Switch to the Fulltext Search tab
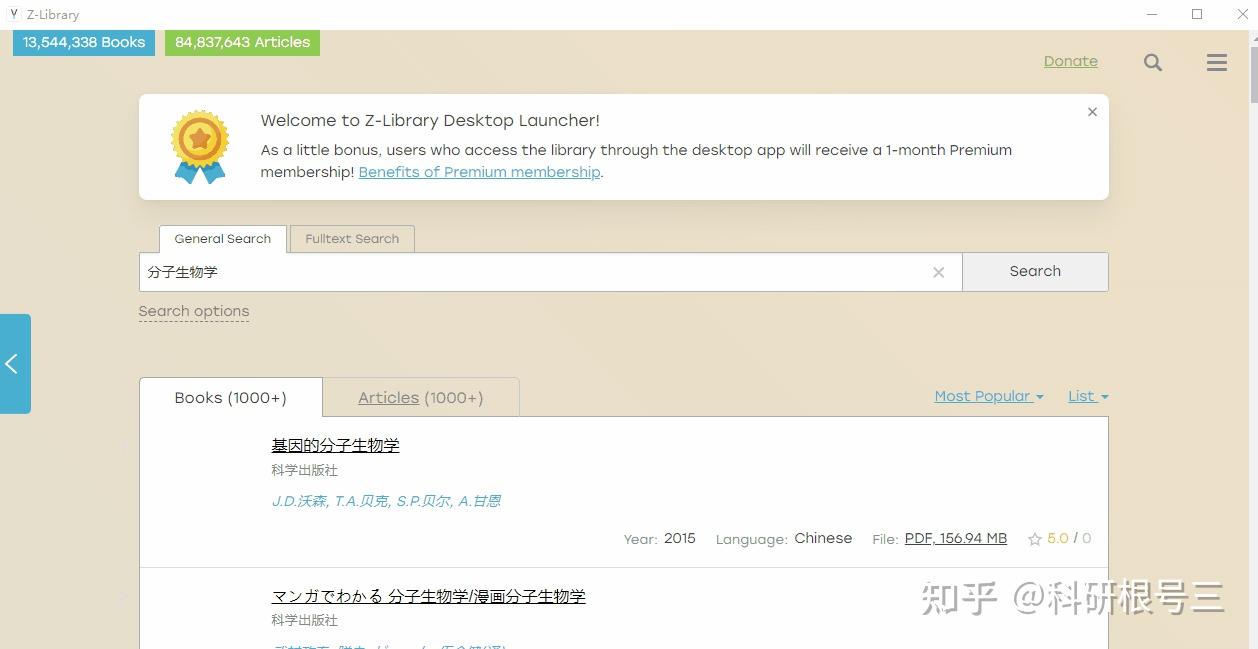The height and width of the screenshot is (649, 1258). point(352,238)
